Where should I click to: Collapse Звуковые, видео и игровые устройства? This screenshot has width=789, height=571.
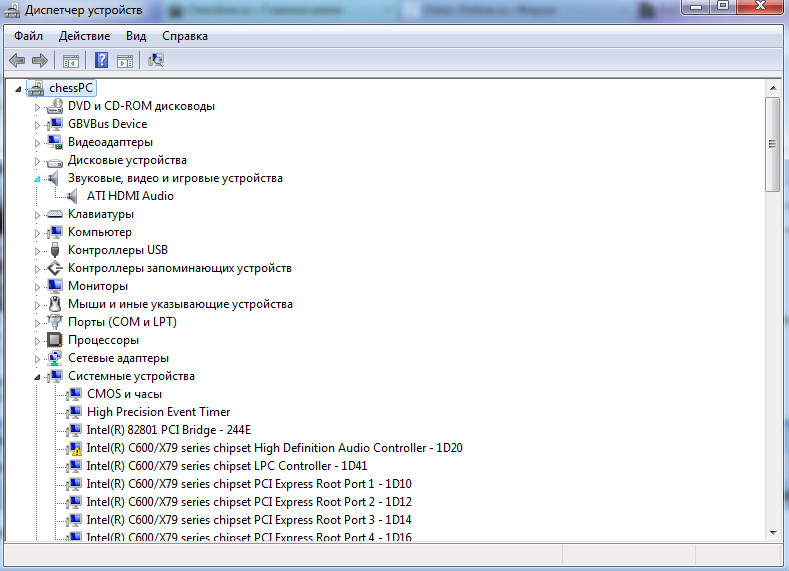point(37,179)
